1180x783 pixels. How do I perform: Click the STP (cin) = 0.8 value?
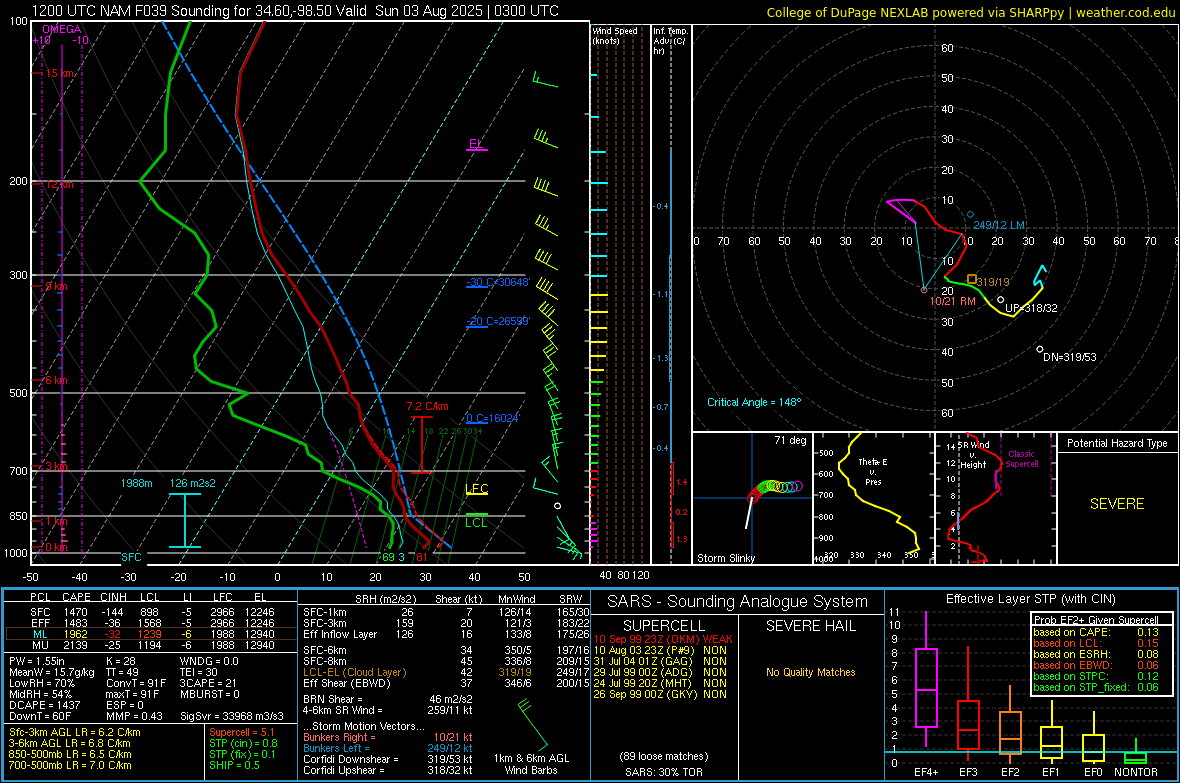243,743
